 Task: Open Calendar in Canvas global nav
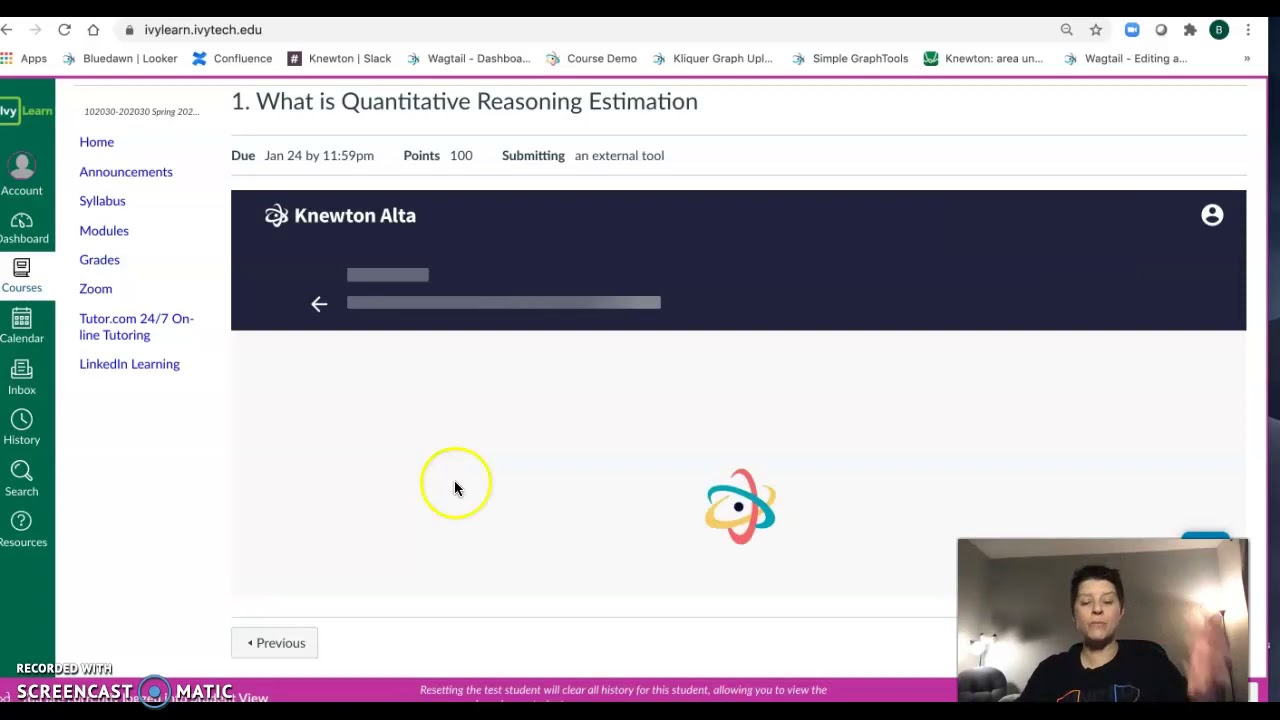click(22, 326)
